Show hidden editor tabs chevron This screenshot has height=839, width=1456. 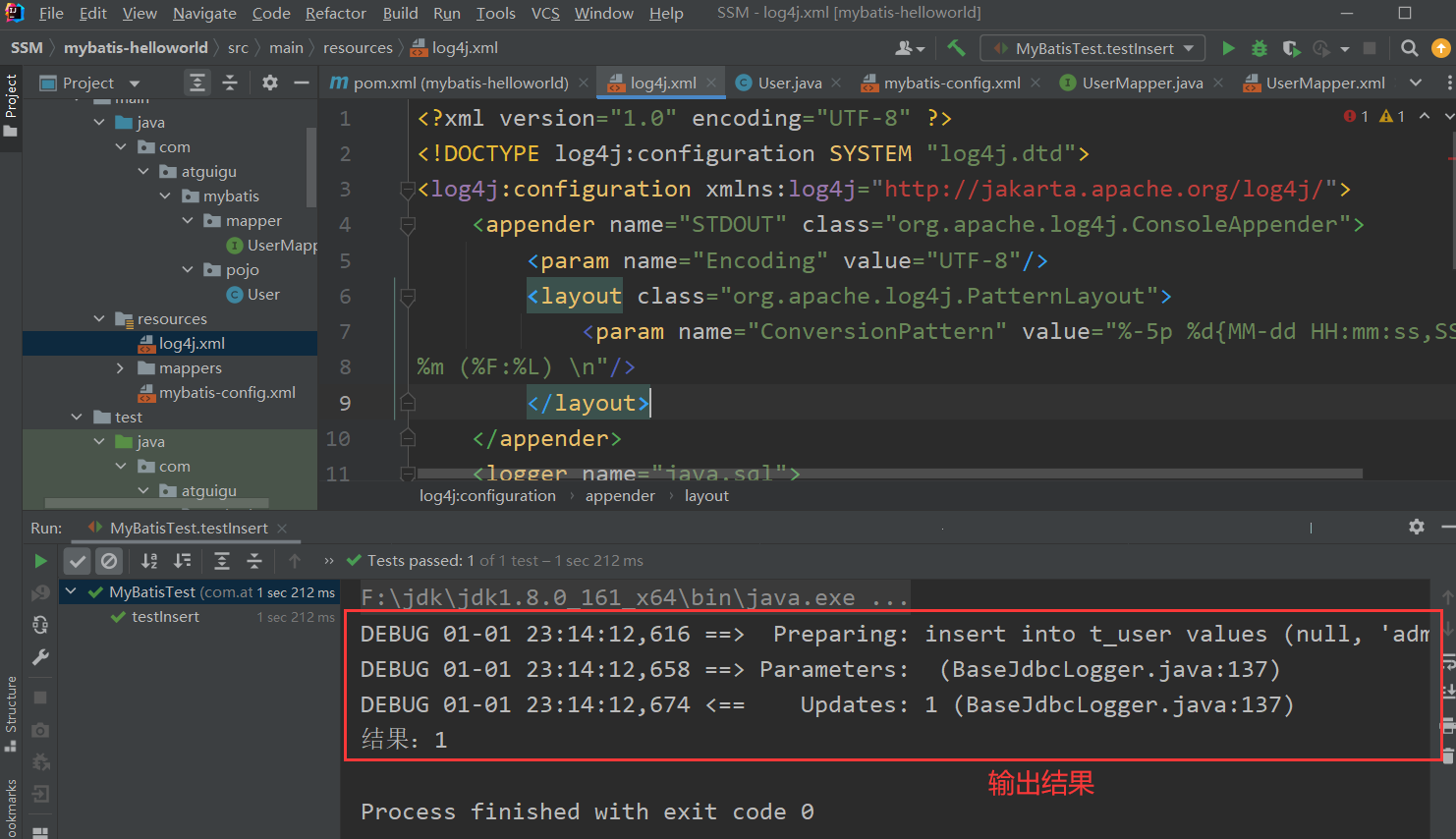[x=1416, y=83]
